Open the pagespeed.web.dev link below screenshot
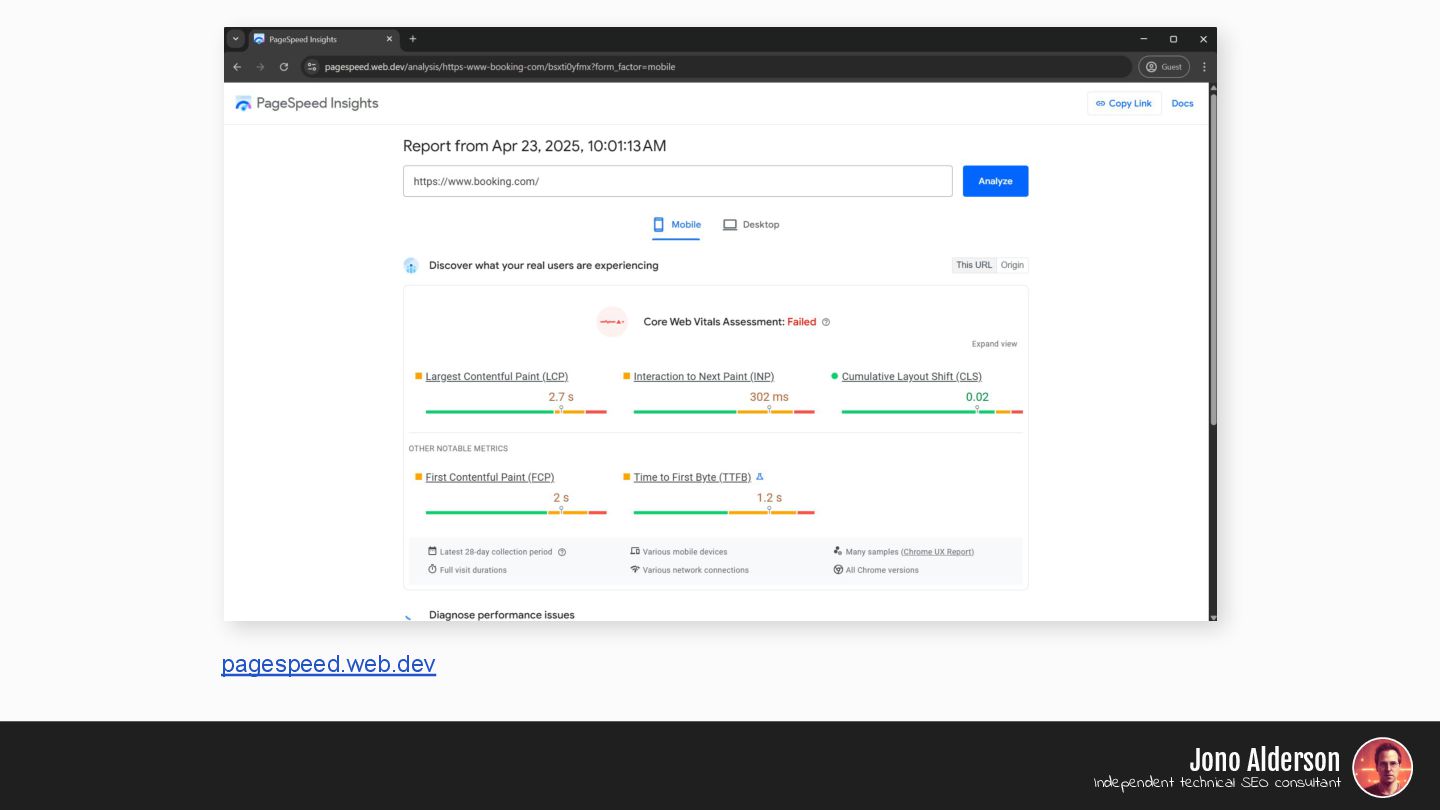 [328, 664]
